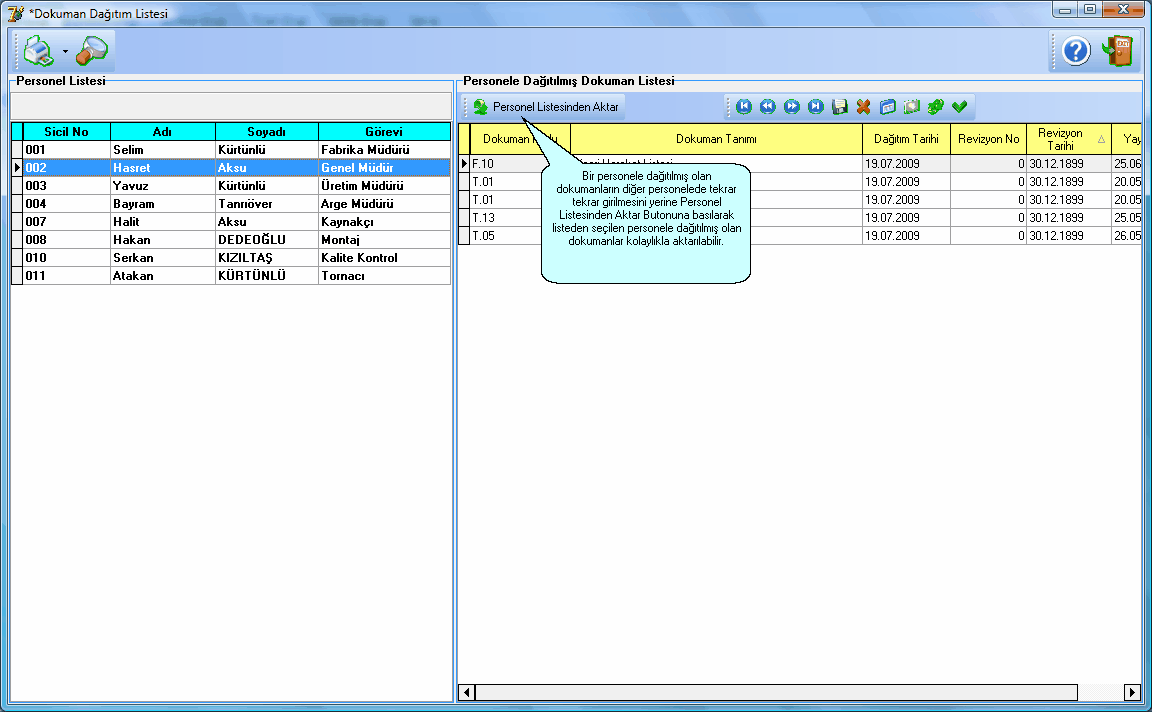Click Personel Listesinden Aktar button
This screenshot has width=1152, height=712.
(x=546, y=107)
